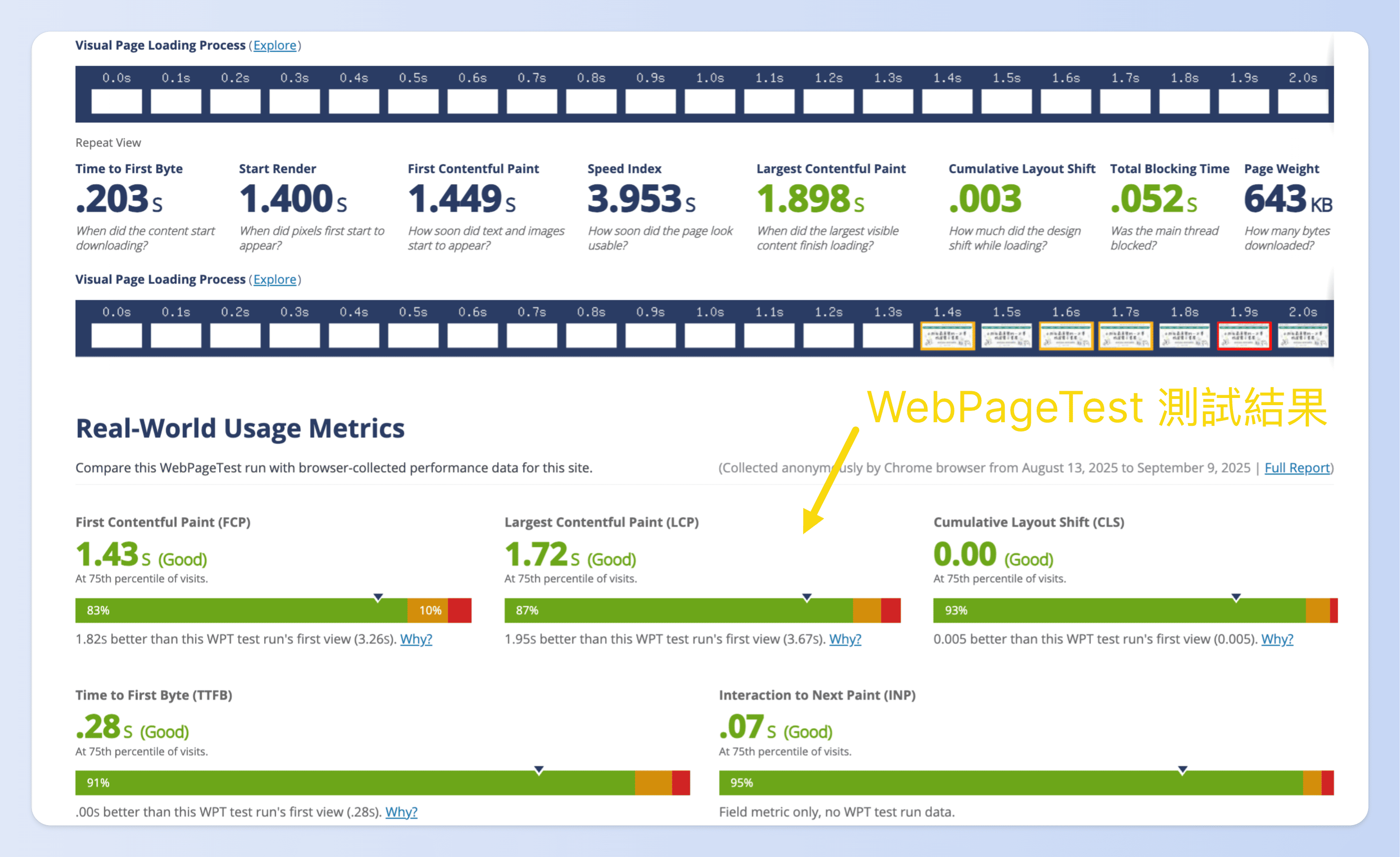Click the marker triangle above the INP distribution bar

pyautogui.click(x=1182, y=770)
